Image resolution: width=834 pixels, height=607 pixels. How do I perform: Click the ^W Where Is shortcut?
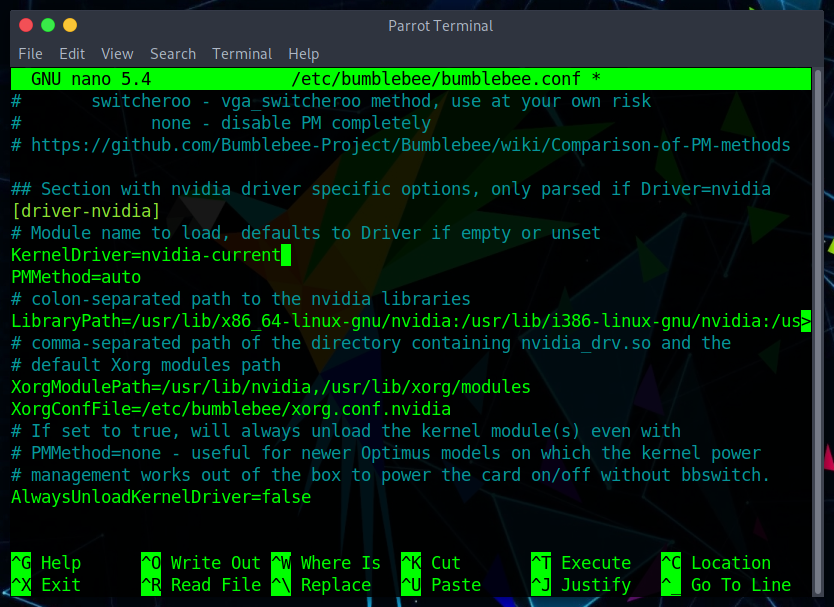coord(325,563)
